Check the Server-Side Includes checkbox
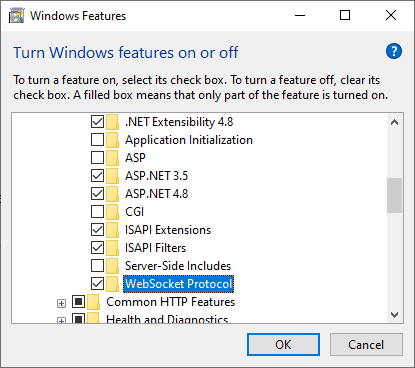 (x=97, y=266)
